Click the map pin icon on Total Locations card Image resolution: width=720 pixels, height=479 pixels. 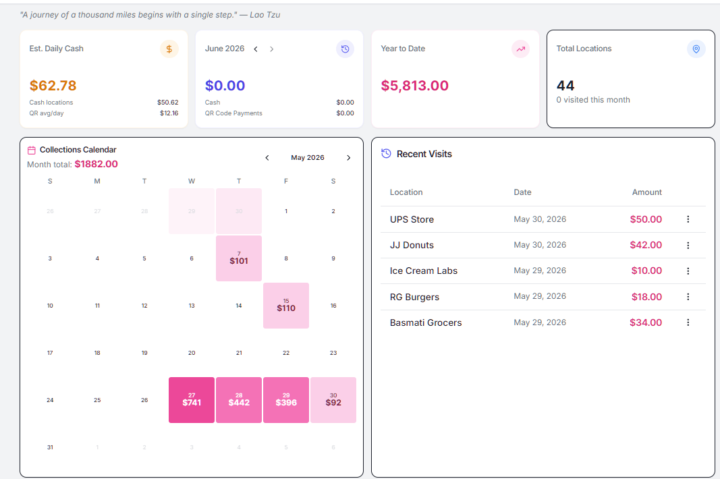pos(696,49)
